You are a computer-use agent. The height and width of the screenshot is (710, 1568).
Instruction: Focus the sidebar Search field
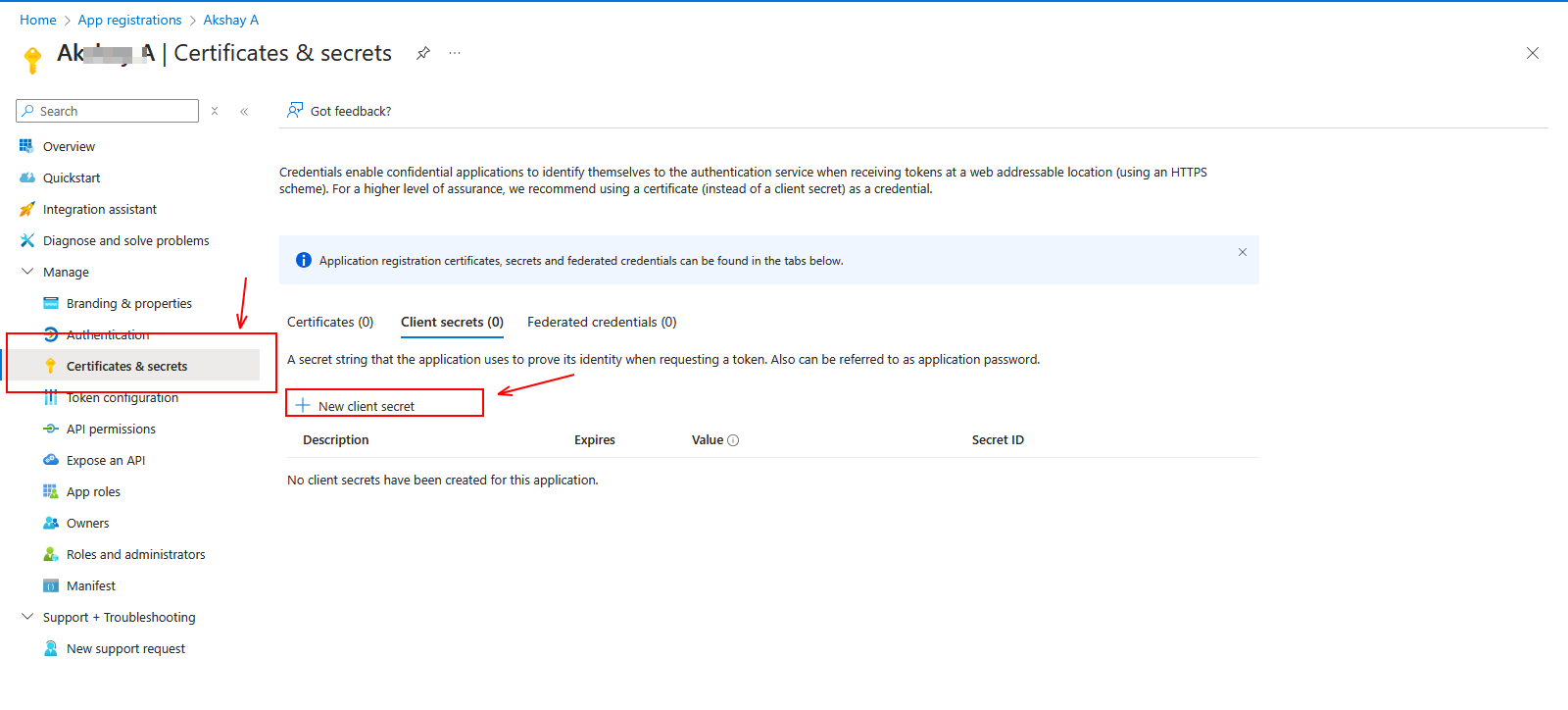[108, 111]
